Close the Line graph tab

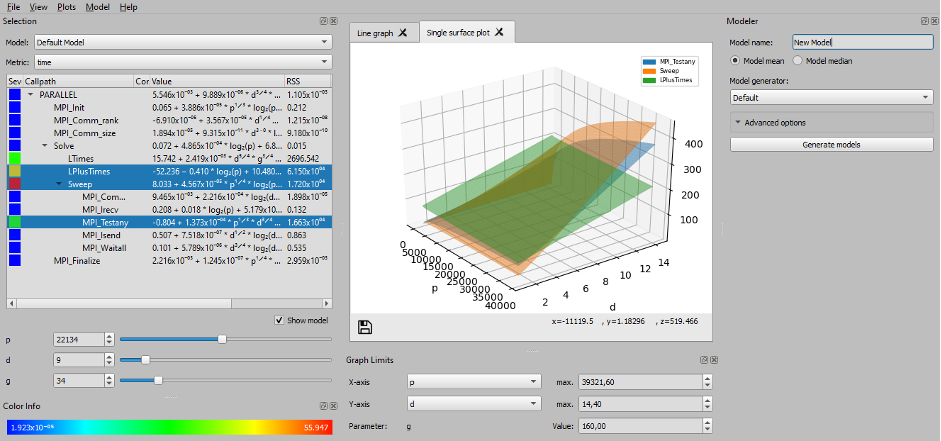click(x=403, y=33)
